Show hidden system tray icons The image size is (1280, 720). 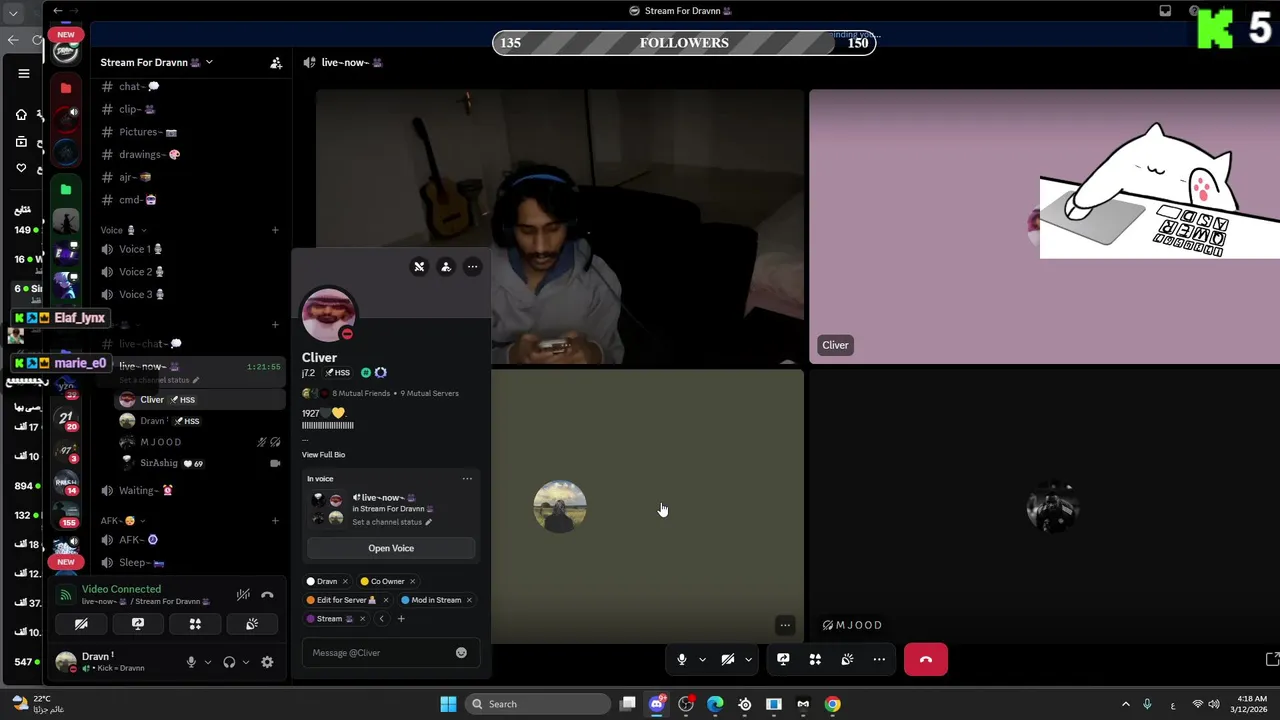[1125, 704]
